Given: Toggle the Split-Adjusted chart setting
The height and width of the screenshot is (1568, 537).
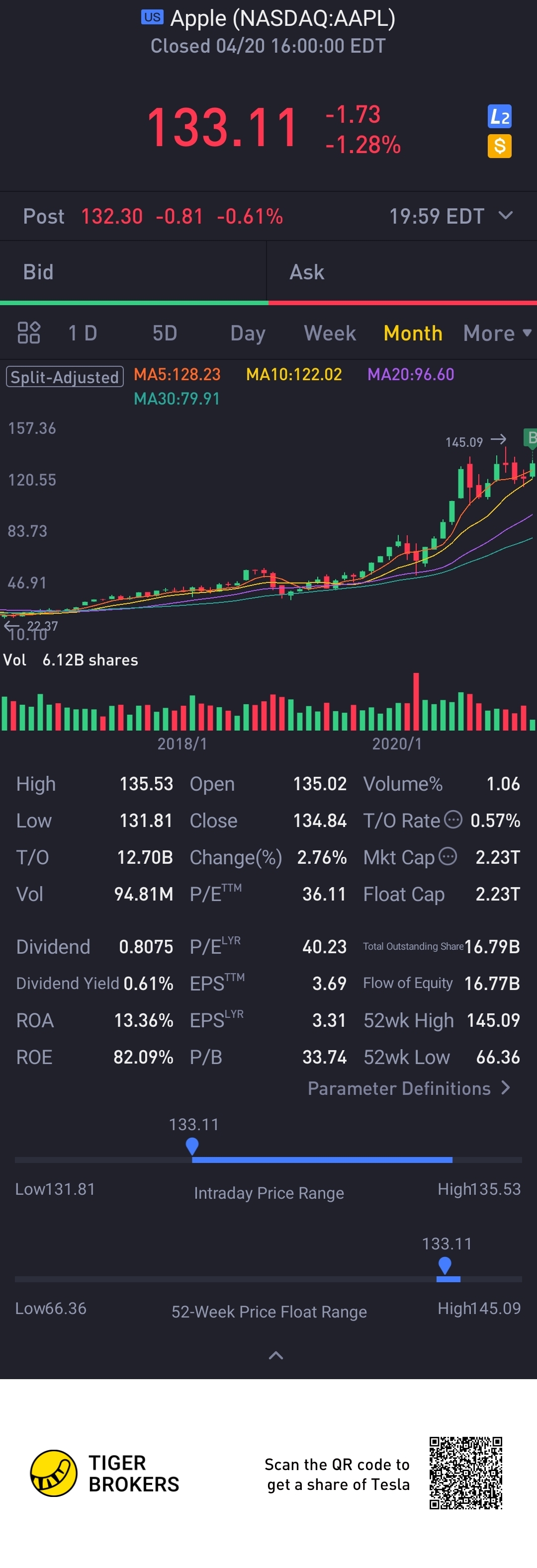Looking at the screenshot, I should coord(65,377).
